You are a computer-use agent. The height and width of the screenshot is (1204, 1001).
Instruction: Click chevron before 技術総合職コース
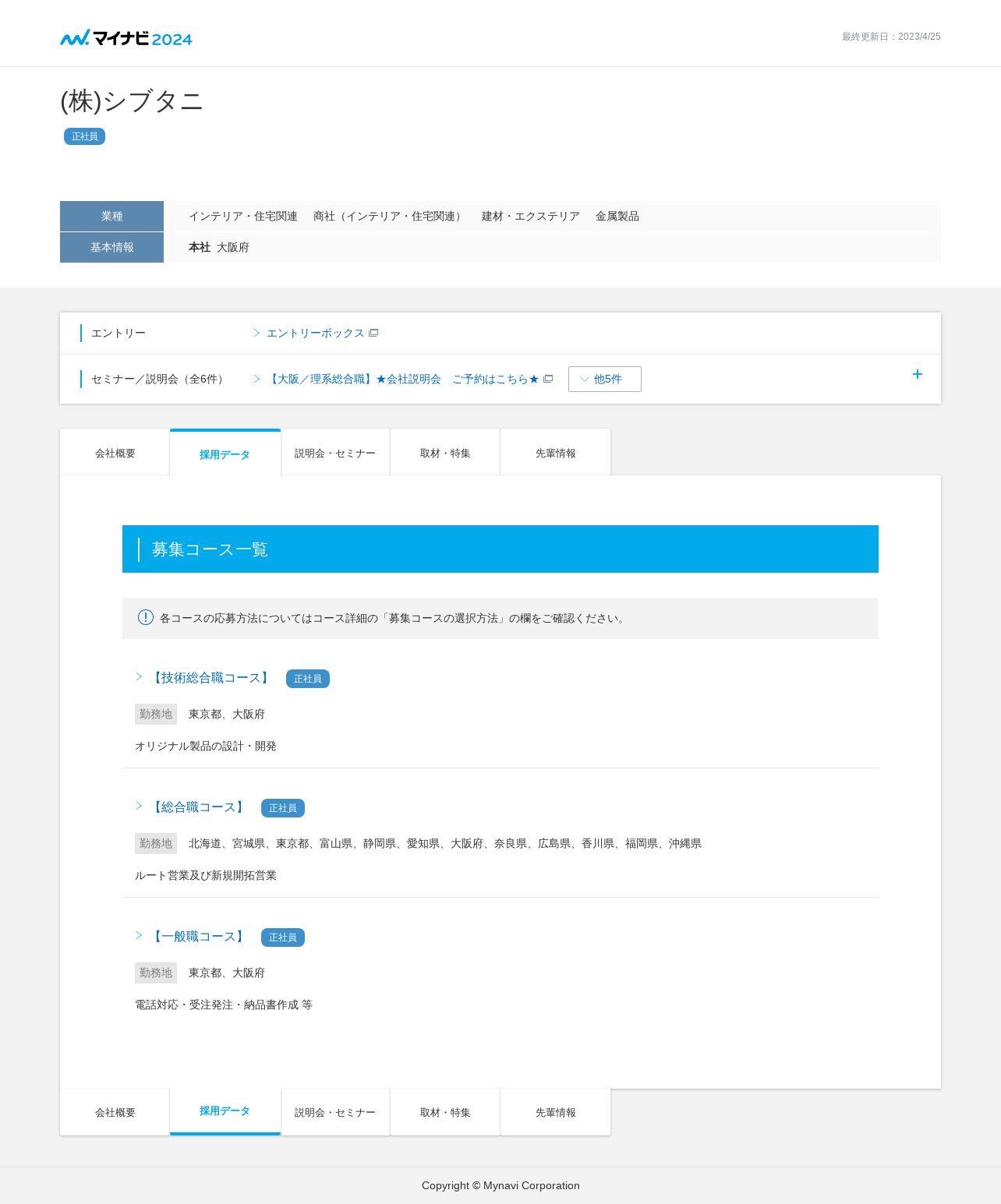click(x=139, y=676)
